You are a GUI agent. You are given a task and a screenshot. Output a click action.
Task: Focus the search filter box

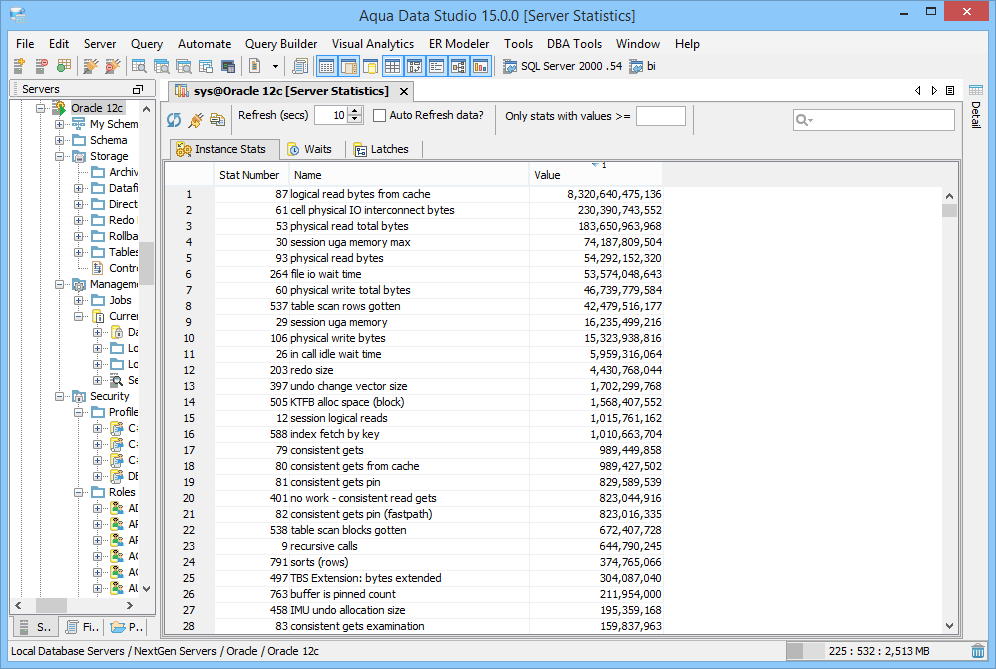tap(873, 119)
